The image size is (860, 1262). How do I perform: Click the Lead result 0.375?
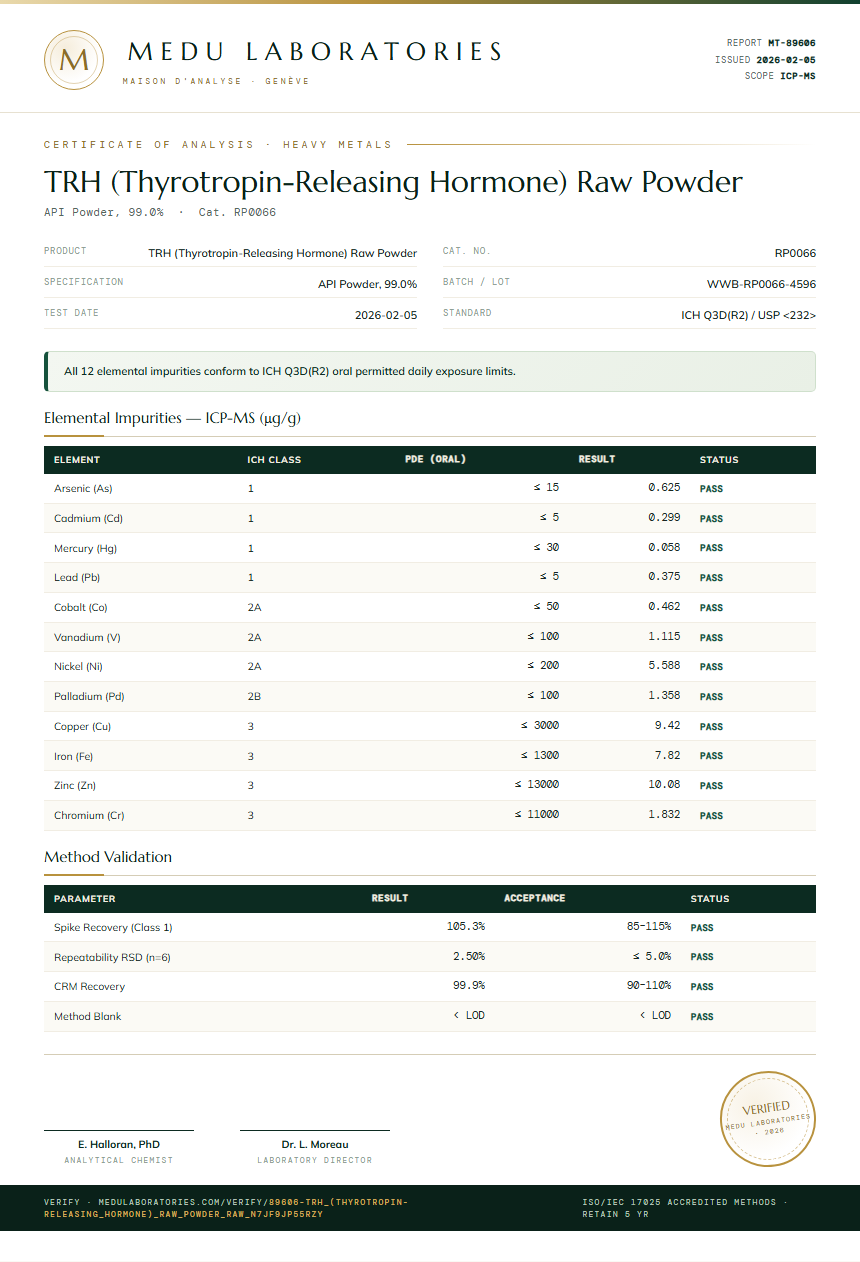click(664, 577)
